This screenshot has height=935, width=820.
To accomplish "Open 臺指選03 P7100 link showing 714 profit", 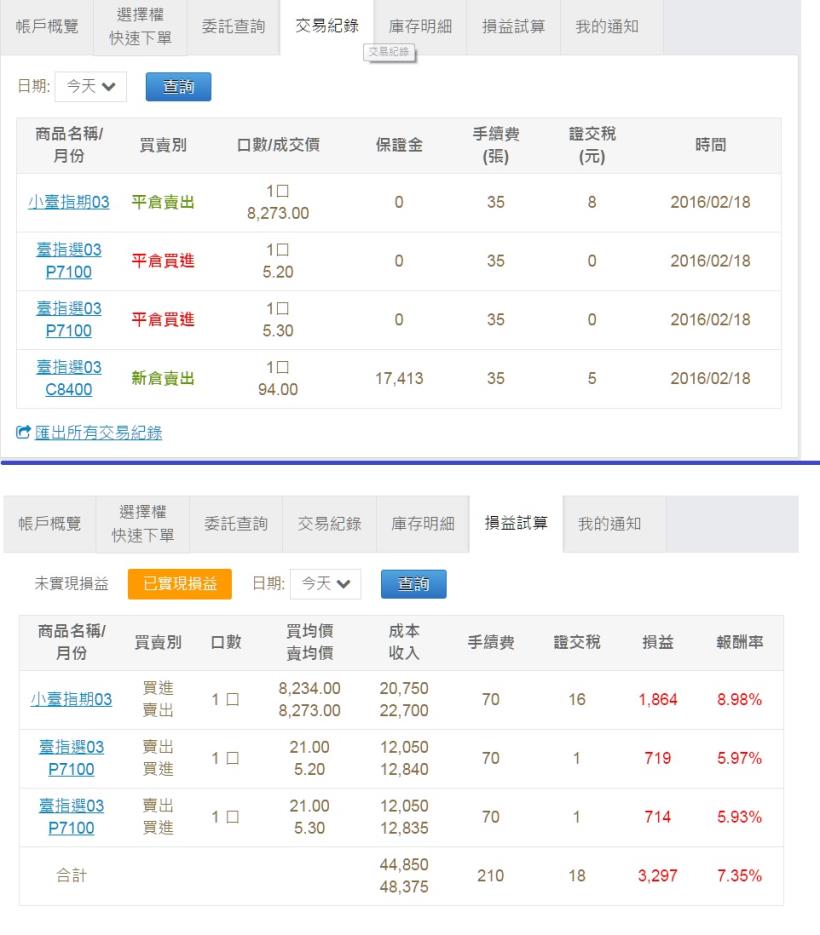I will tap(69, 817).
